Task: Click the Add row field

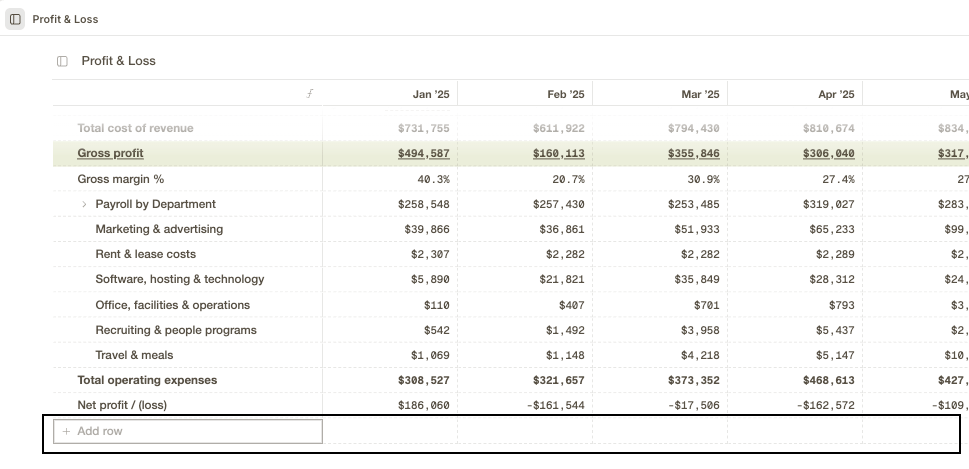Action: [x=188, y=431]
